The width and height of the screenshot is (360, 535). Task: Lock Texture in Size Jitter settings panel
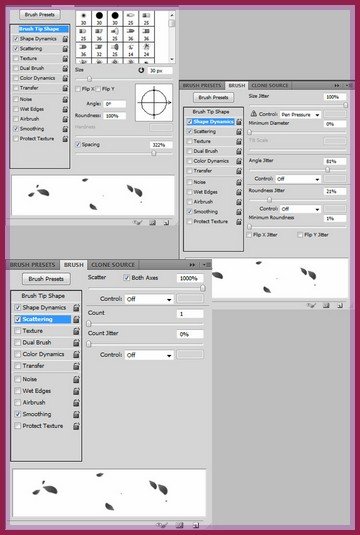click(239, 142)
